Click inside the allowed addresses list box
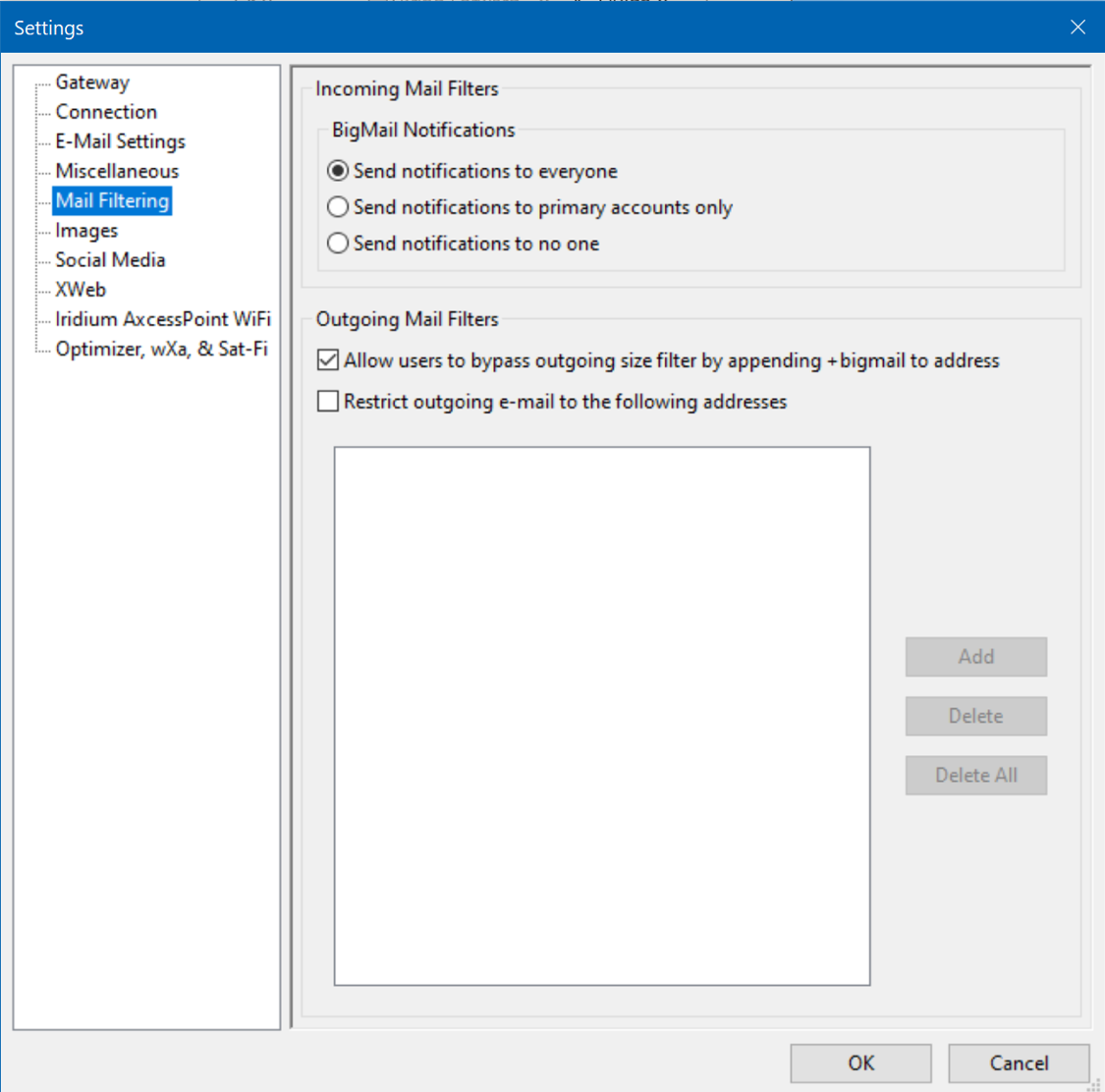Screen dimensions: 1105x1092 (602, 716)
